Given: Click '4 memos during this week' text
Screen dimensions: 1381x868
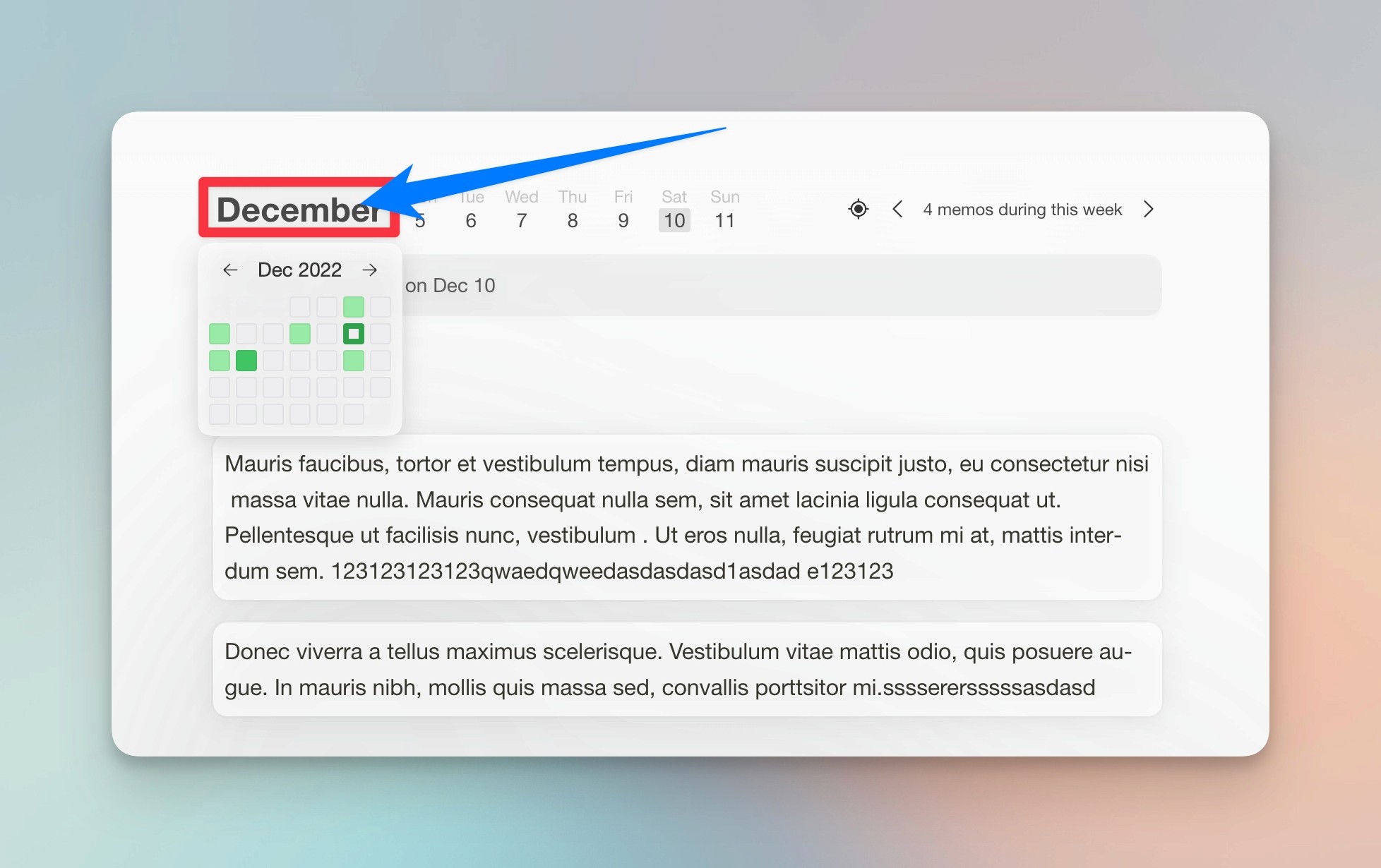Looking at the screenshot, I should click(1022, 210).
